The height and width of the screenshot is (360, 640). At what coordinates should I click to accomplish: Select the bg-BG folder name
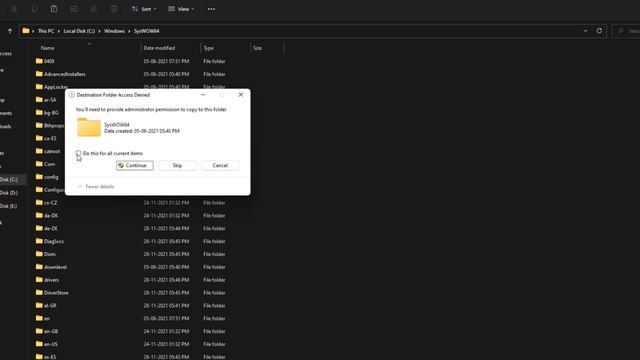[51, 113]
